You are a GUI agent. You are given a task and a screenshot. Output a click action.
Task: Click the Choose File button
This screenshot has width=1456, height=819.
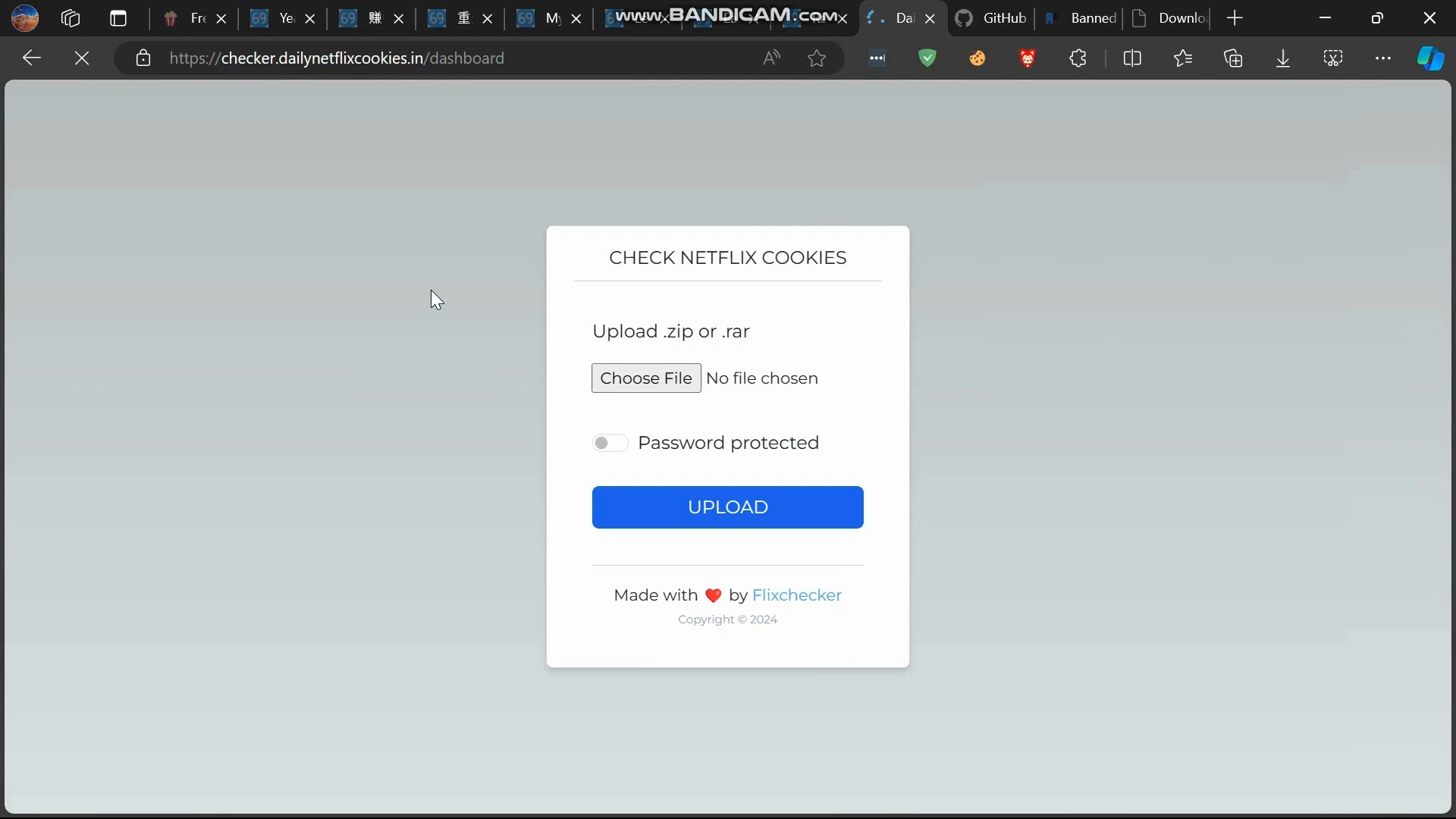(646, 378)
